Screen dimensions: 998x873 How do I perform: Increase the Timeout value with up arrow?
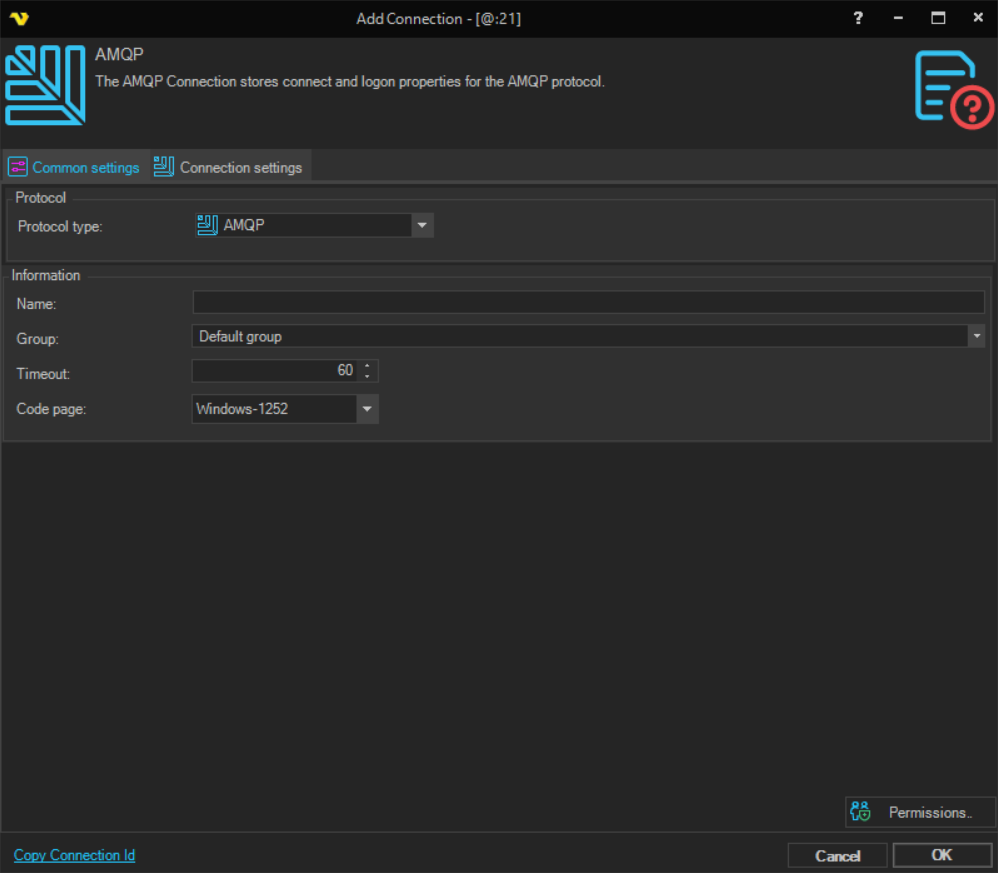point(368,366)
